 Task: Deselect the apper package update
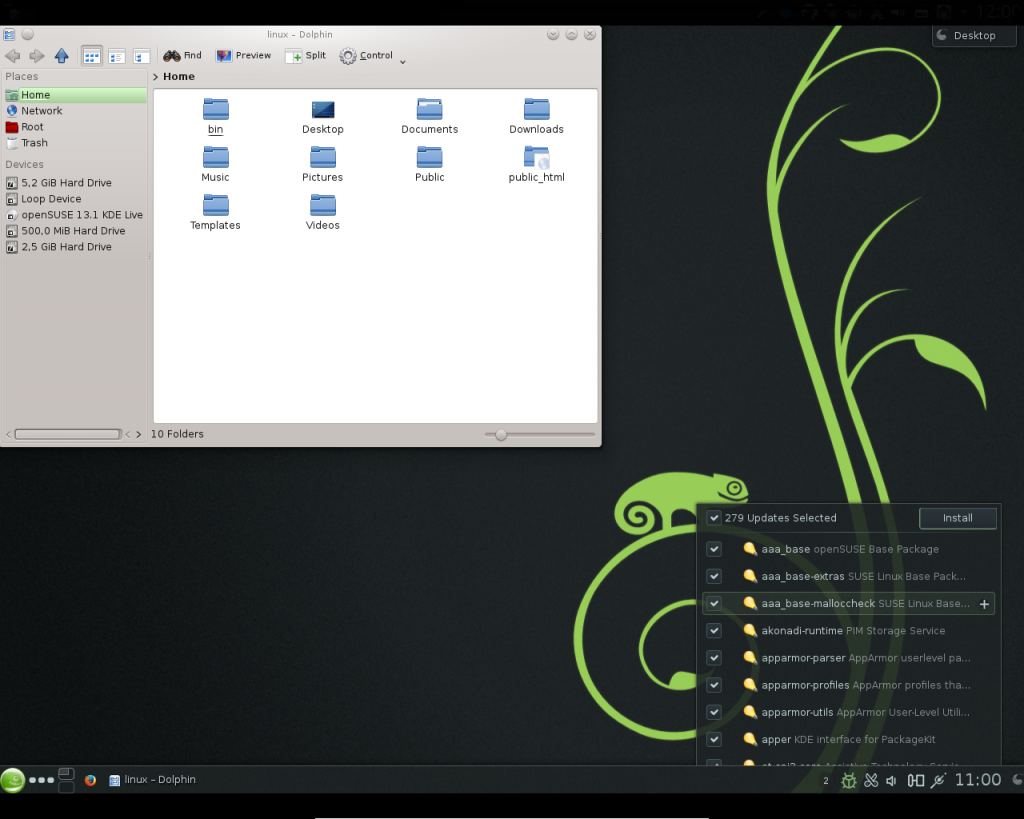coord(714,739)
